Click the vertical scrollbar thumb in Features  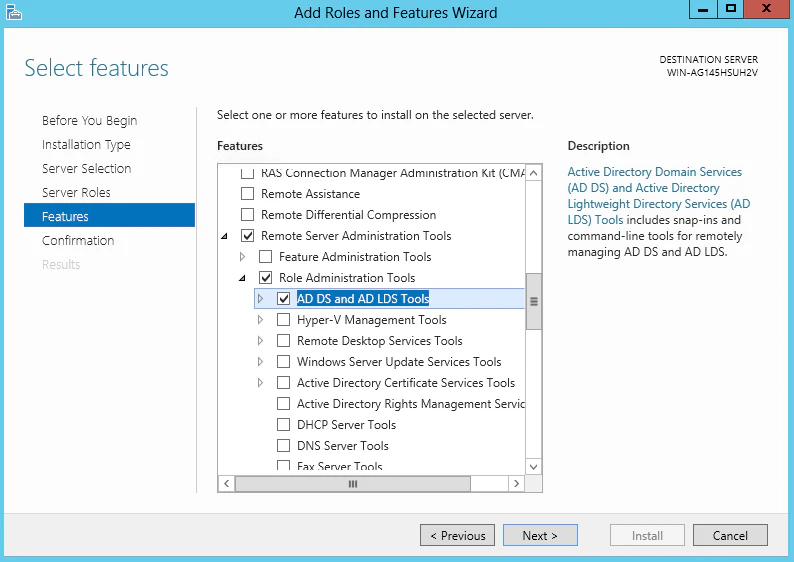[533, 302]
